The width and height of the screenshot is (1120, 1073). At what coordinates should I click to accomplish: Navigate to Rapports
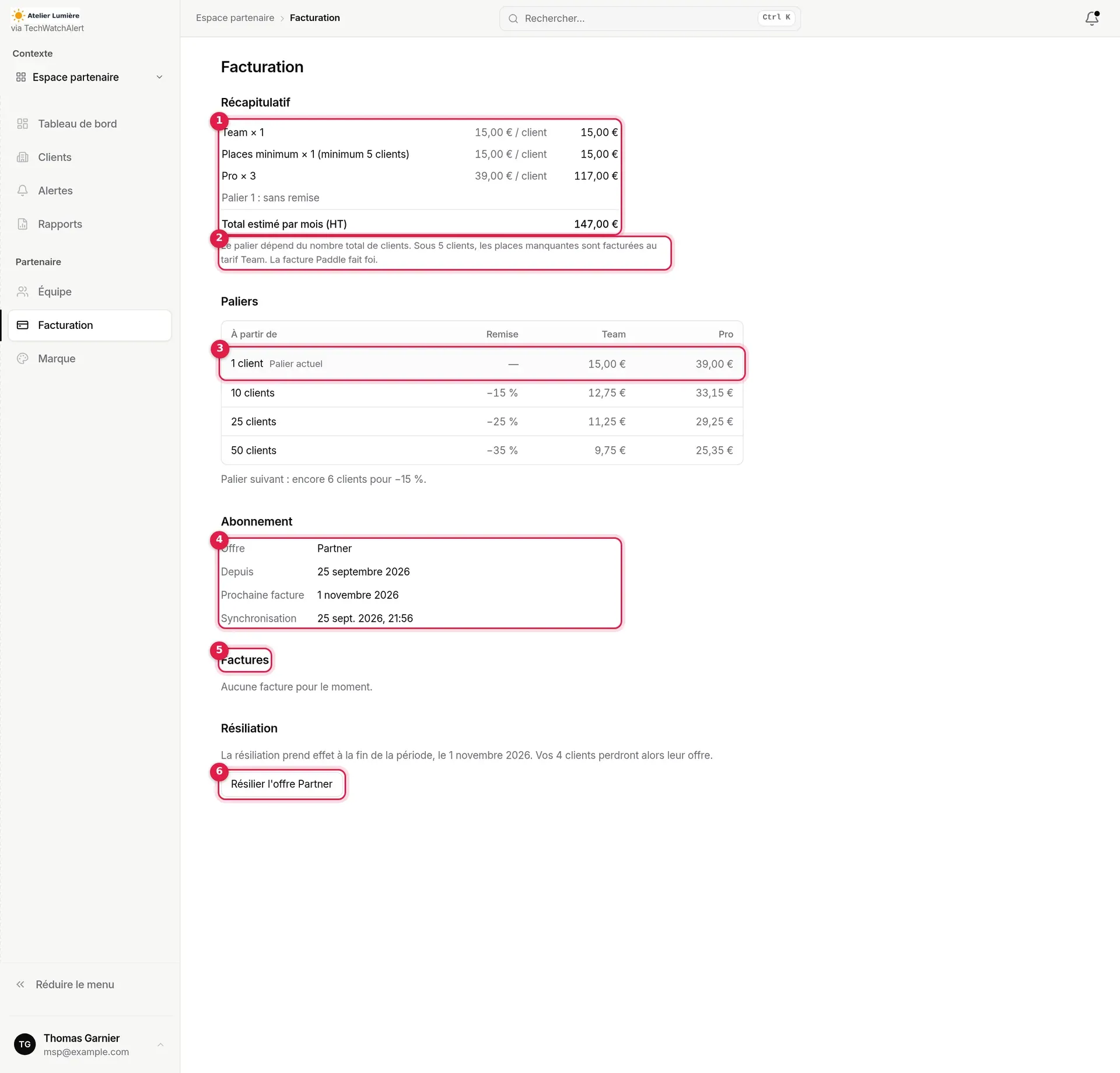coord(90,224)
